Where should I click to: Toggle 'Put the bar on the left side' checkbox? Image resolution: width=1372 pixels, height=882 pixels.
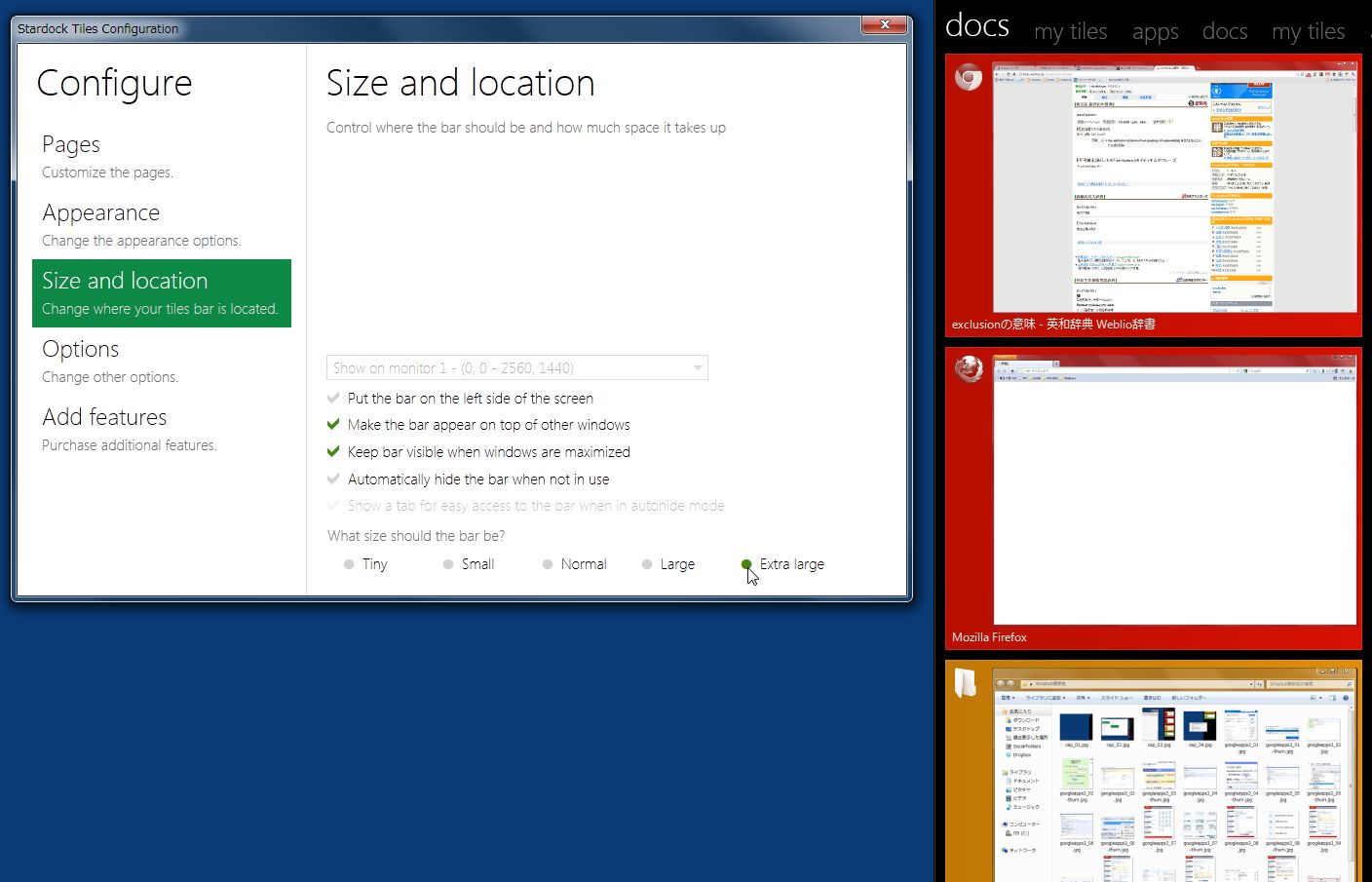(333, 398)
